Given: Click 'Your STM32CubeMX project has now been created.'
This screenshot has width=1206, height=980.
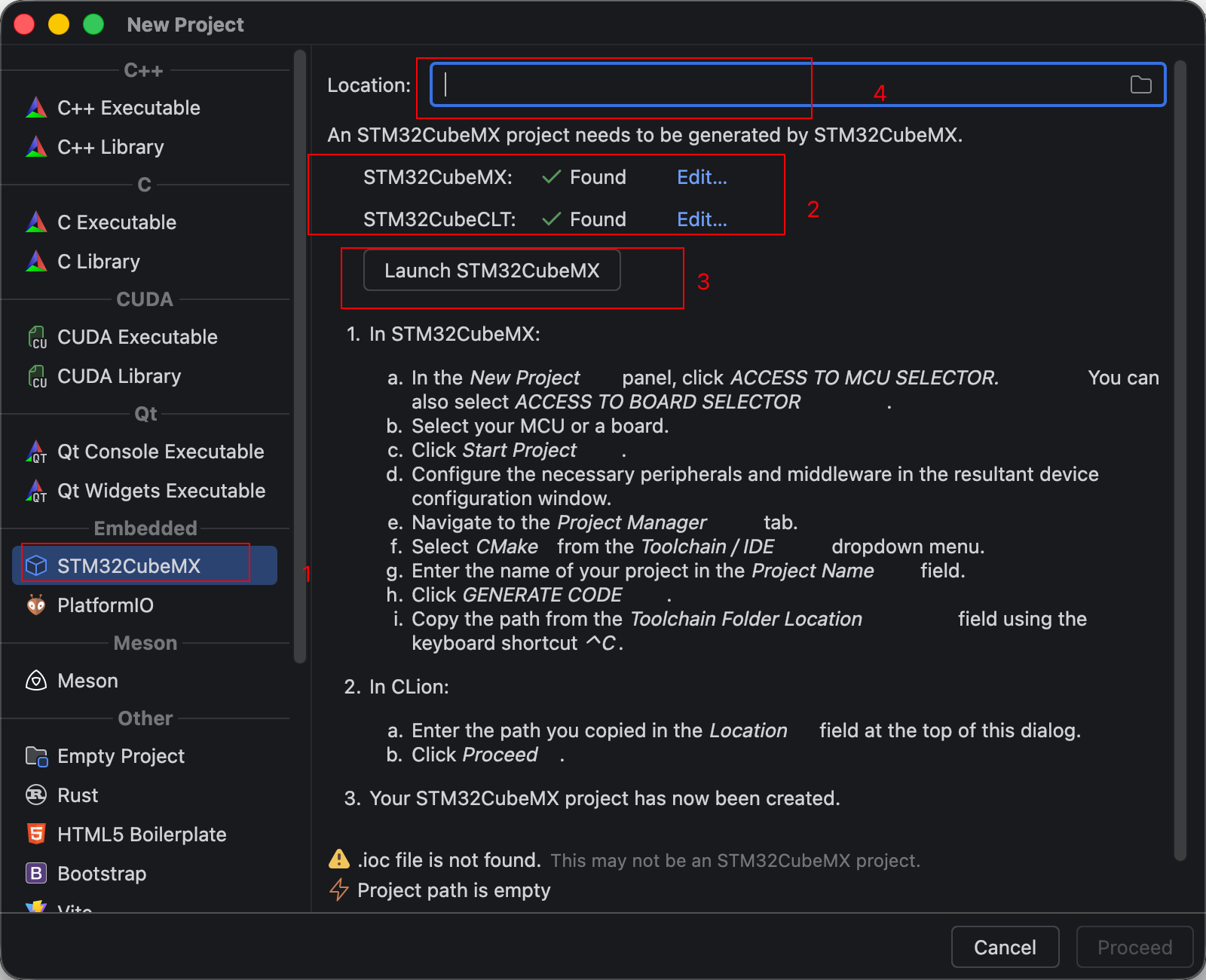Looking at the screenshot, I should click(605, 798).
